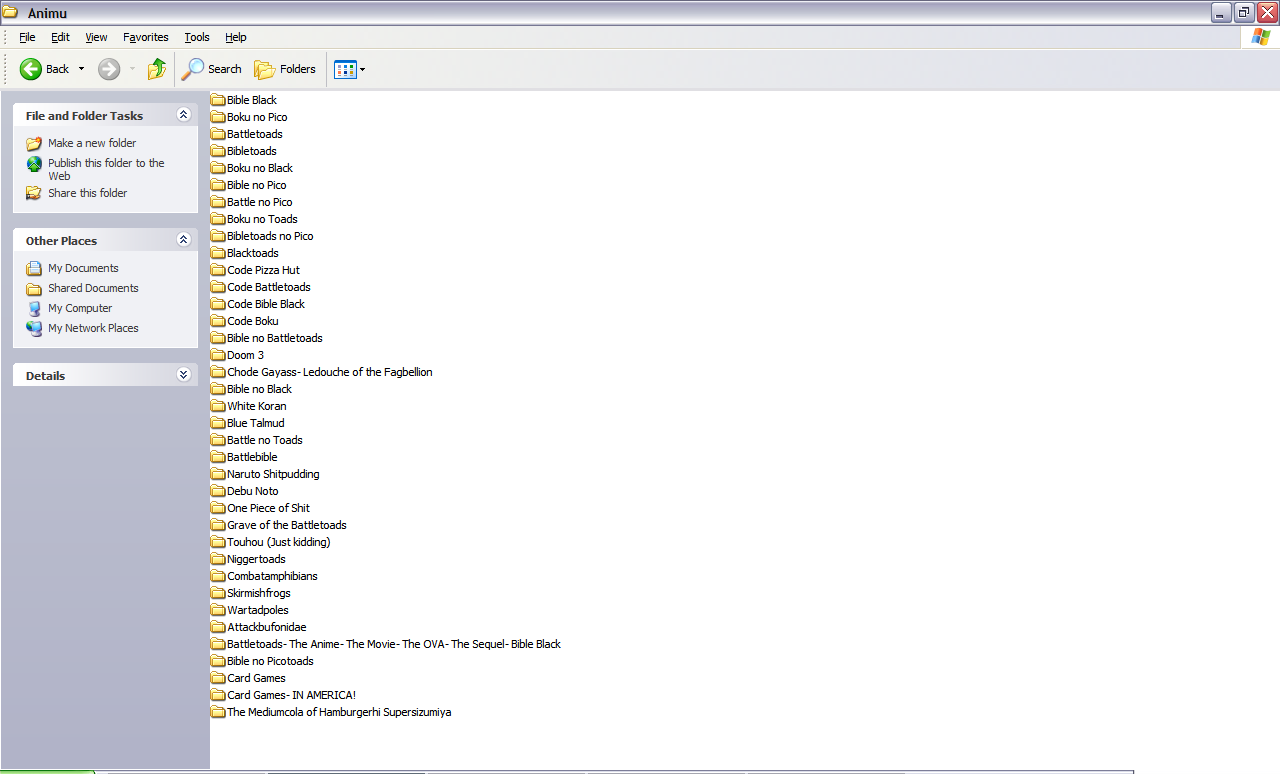Open the Views dropdown in the toolbar
This screenshot has height=774, width=1280.
[x=349, y=69]
